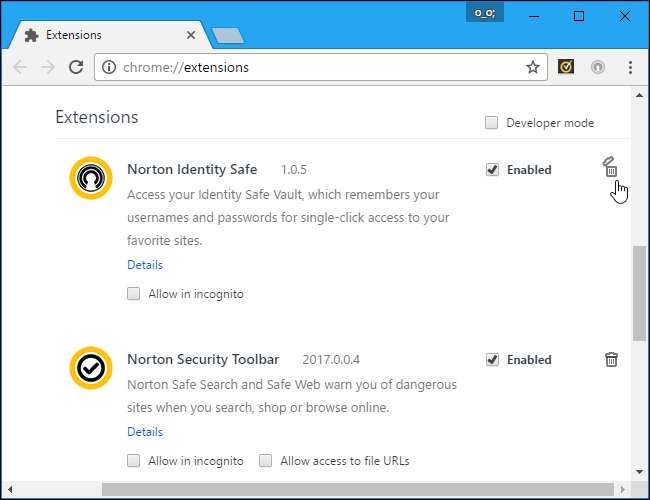Open Details link for Norton Identity Safe
The width and height of the screenshot is (650, 500).
point(145,265)
